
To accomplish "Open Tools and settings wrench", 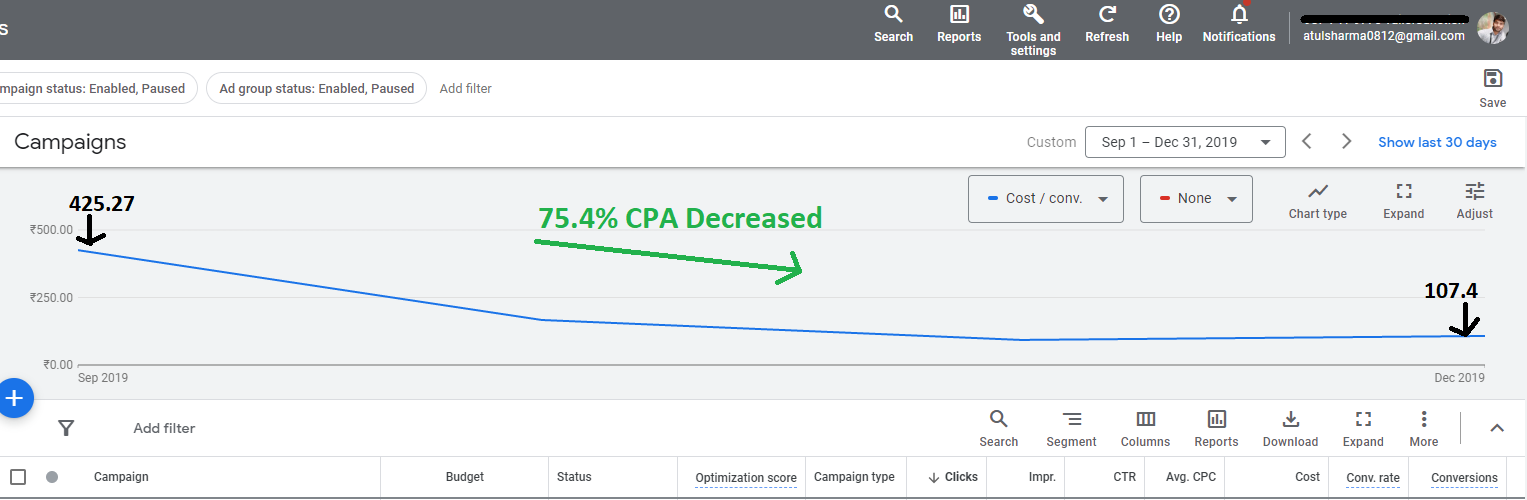I will [x=1033, y=15].
